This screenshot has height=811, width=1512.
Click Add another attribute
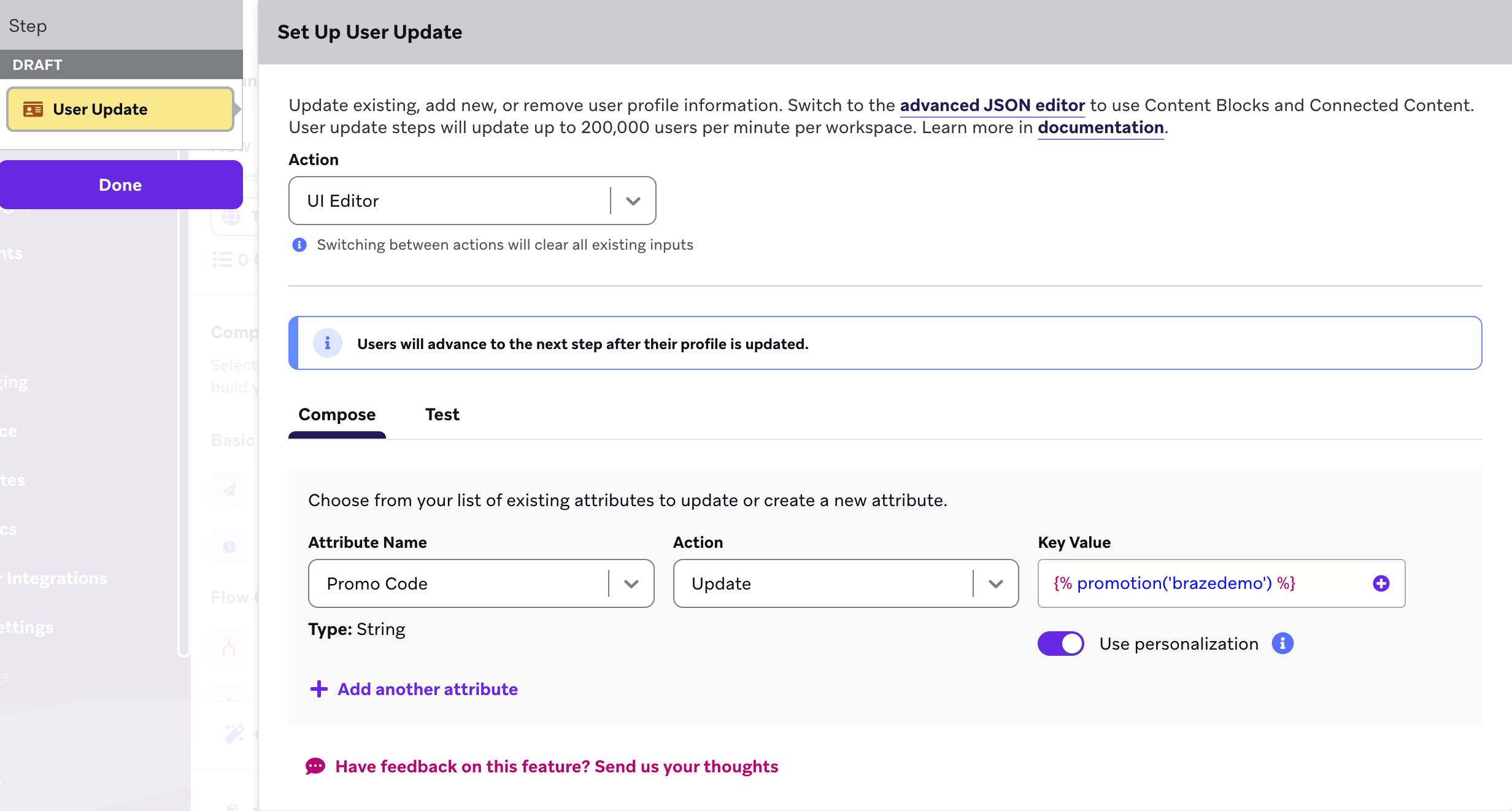point(428,689)
